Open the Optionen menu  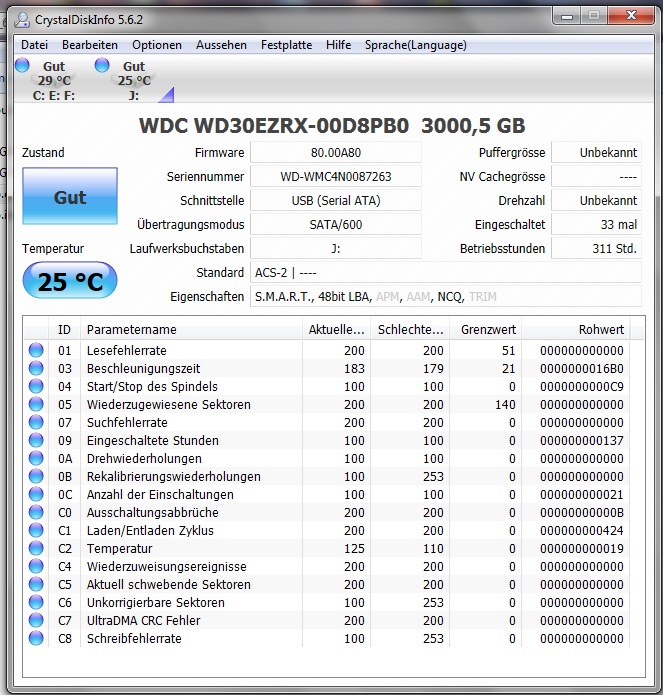(x=157, y=45)
